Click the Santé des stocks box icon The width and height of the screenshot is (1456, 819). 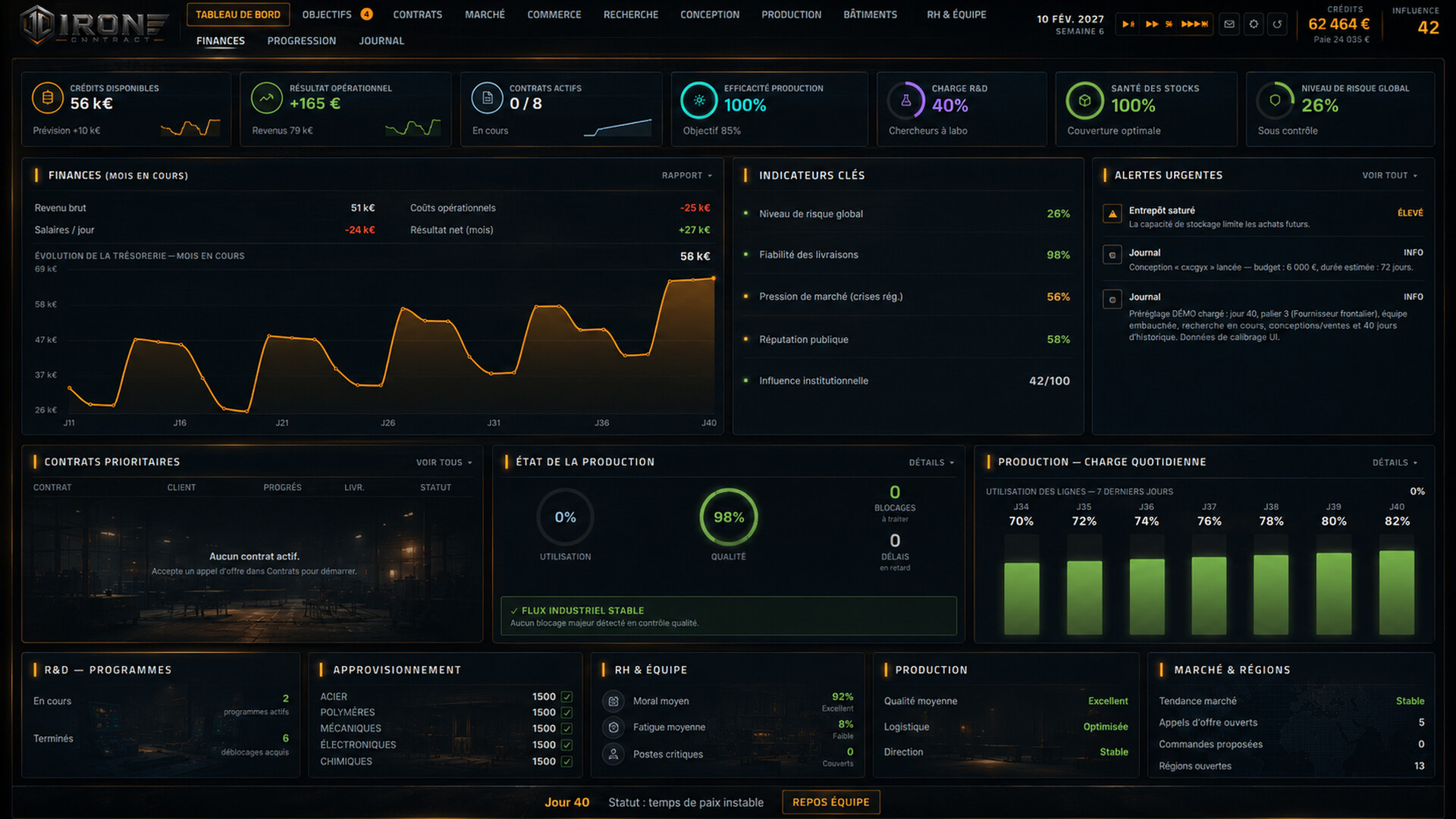point(1084,100)
